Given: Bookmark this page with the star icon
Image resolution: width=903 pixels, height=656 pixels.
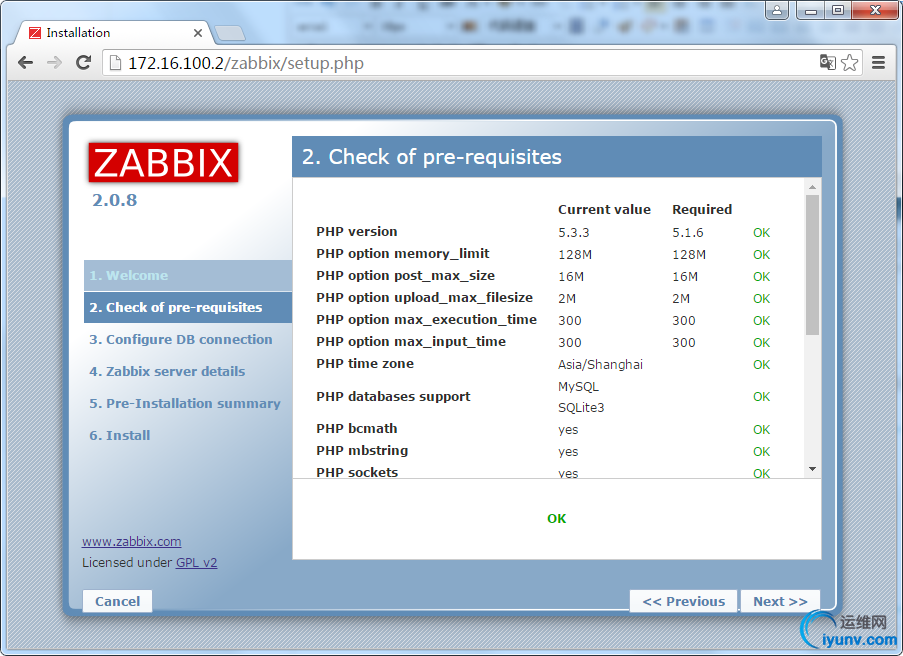Looking at the screenshot, I should 849,62.
